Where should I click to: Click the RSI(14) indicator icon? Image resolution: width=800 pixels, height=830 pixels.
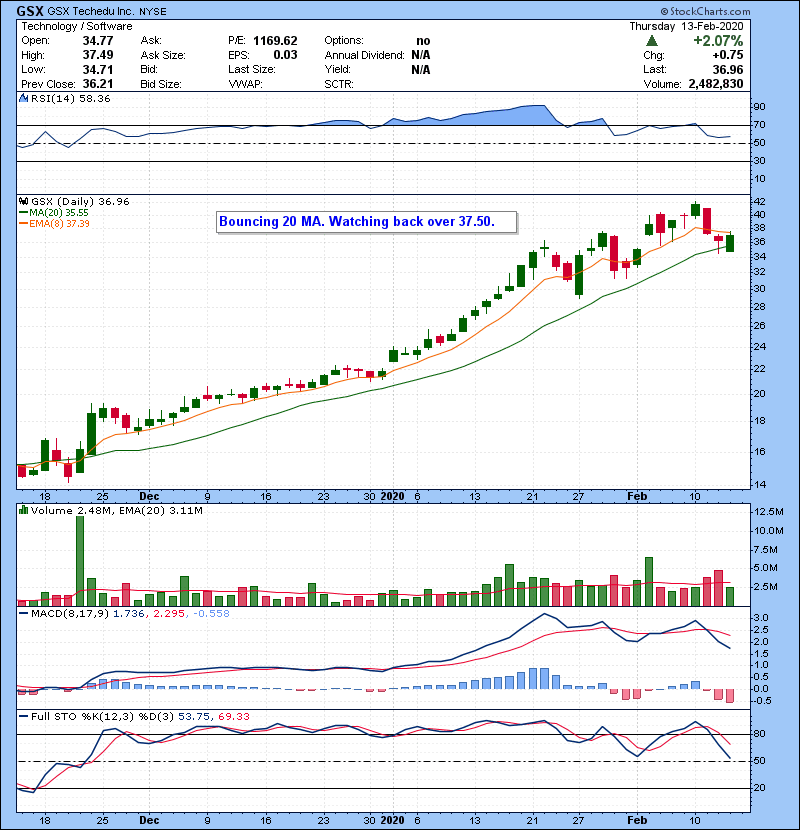(23, 98)
